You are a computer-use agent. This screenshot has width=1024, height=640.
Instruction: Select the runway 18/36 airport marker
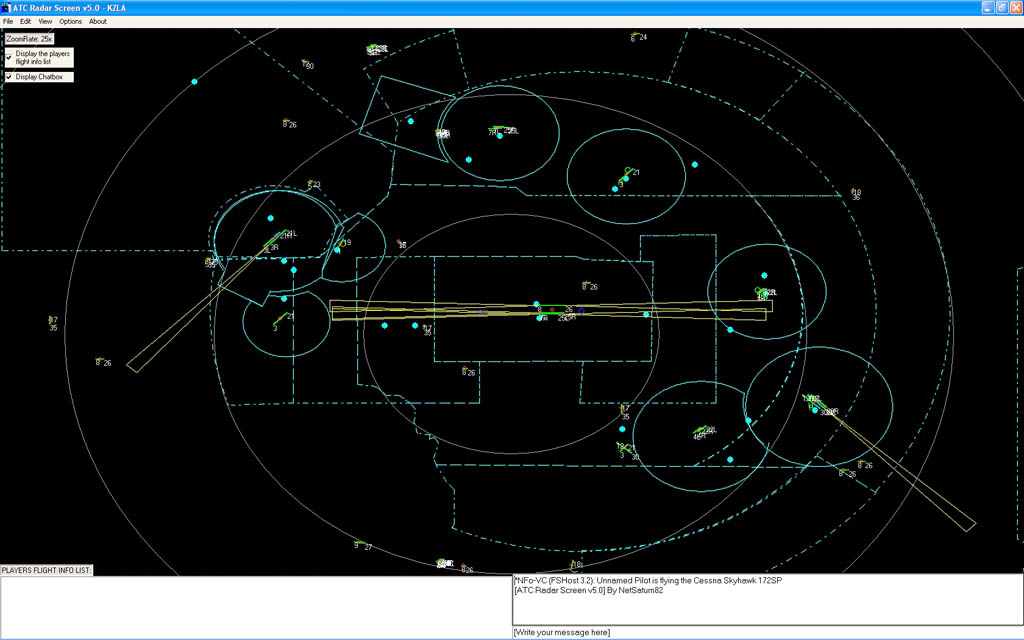coord(855,193)
